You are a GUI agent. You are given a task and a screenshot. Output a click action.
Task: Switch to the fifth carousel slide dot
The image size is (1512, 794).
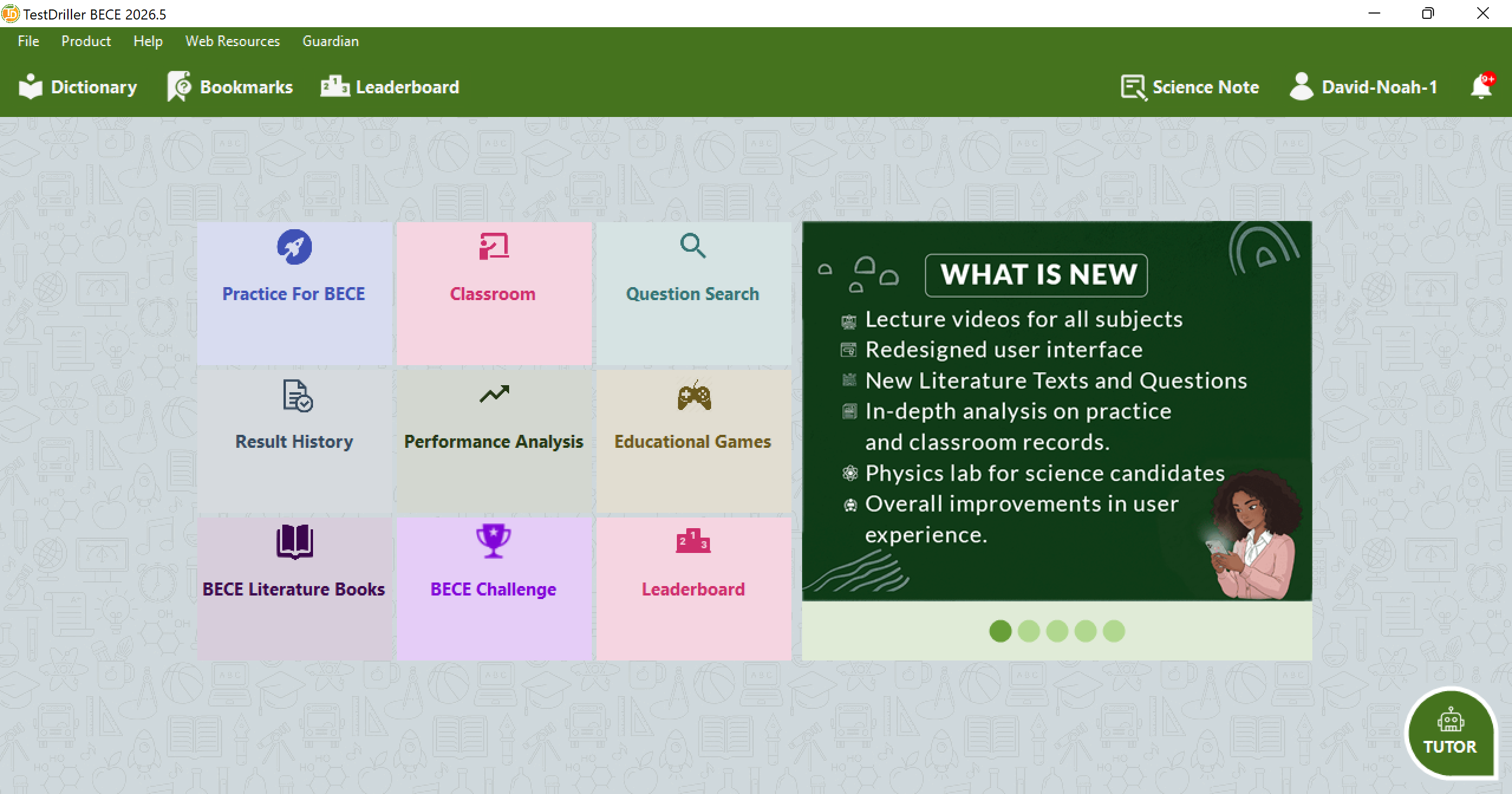(x=1114, y=631)
